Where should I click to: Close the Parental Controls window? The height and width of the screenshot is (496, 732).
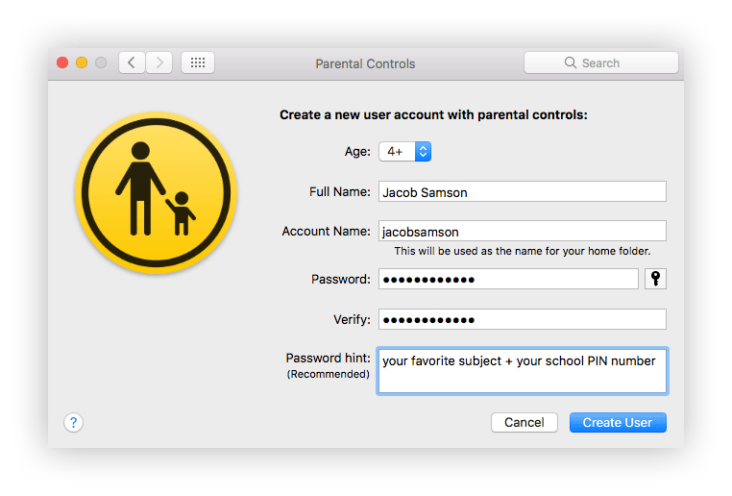point(63,63)
